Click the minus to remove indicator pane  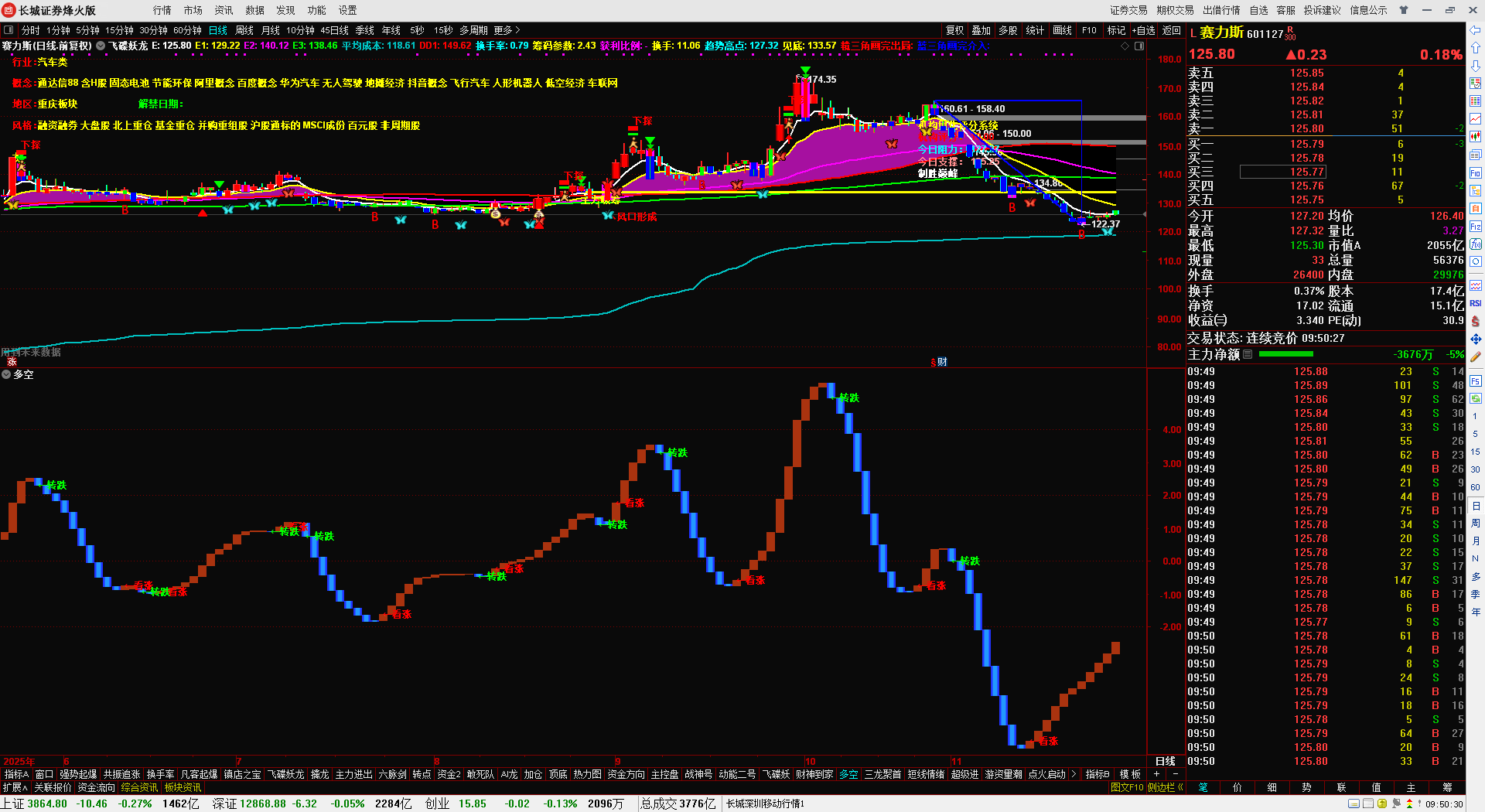pyautogui.click(x=1176, y=774)
